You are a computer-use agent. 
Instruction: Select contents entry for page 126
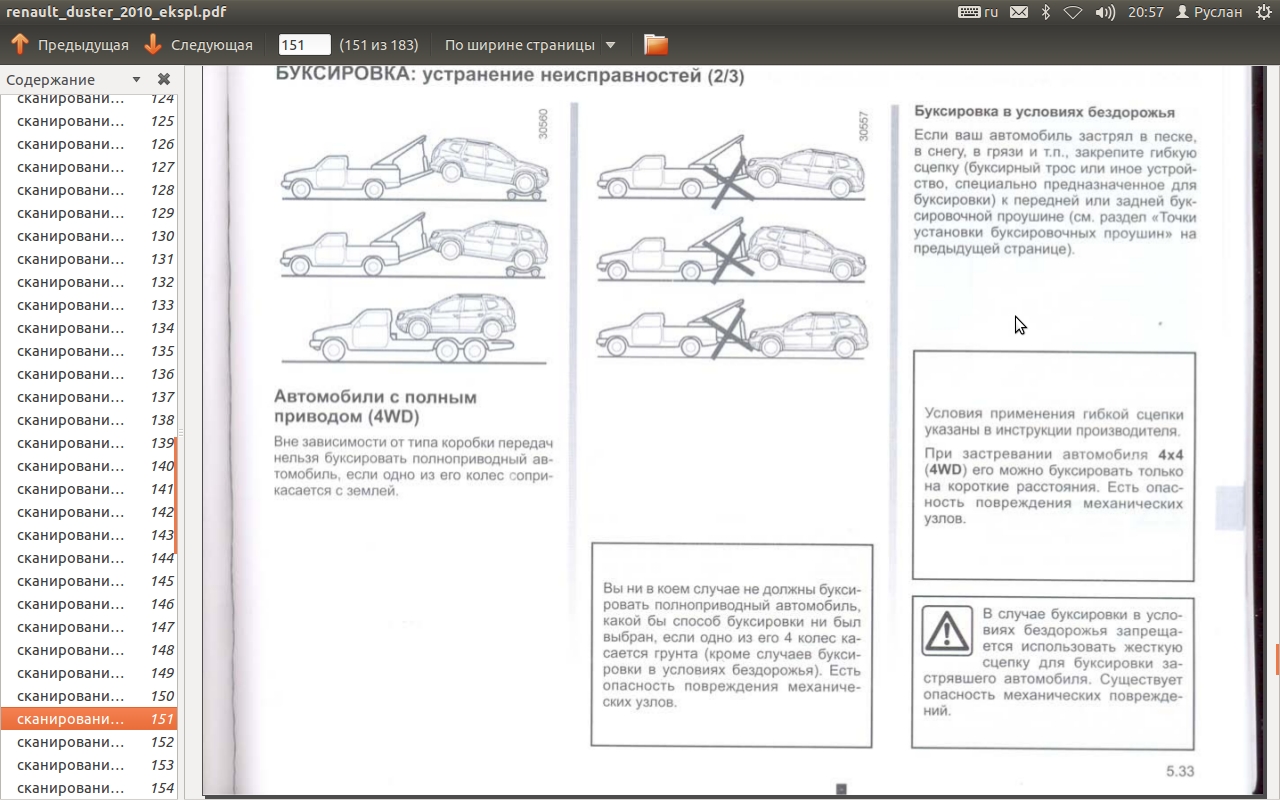click(x=88, y=144)
